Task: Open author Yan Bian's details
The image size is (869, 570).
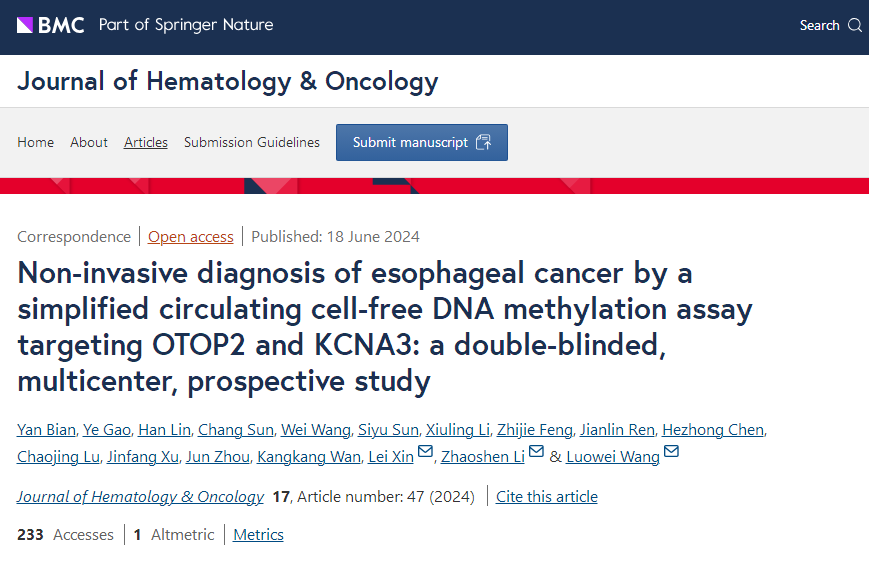Action: click(x=46, y=430)
